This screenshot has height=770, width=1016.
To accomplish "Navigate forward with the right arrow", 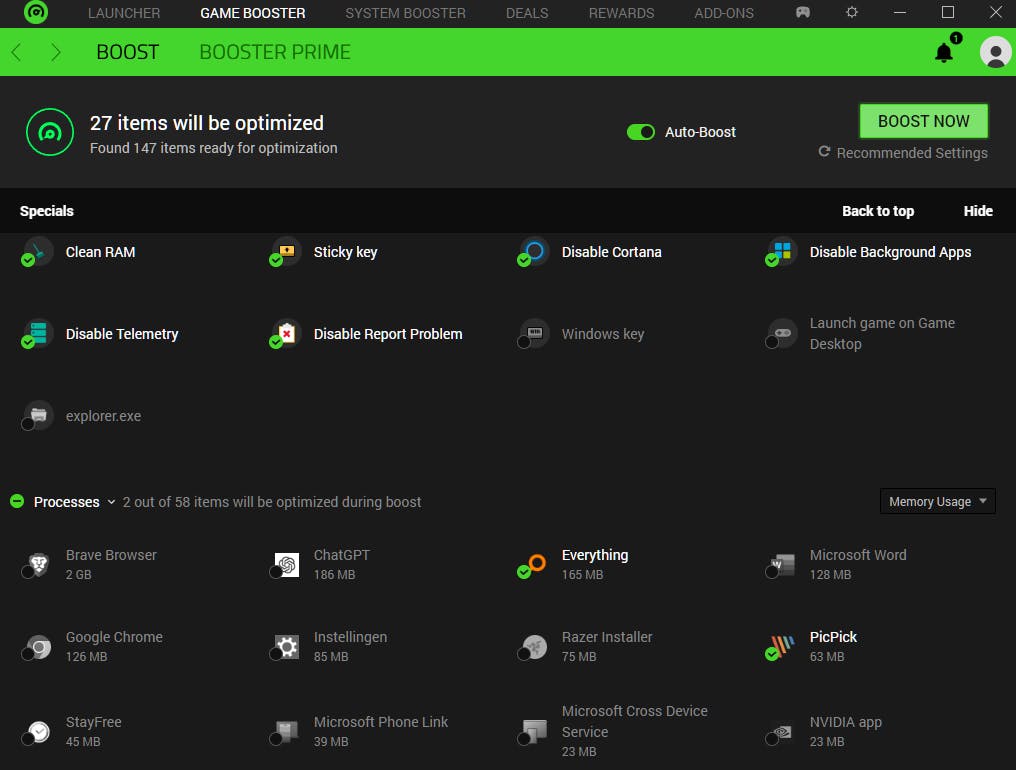I will (x=56, y=52).
